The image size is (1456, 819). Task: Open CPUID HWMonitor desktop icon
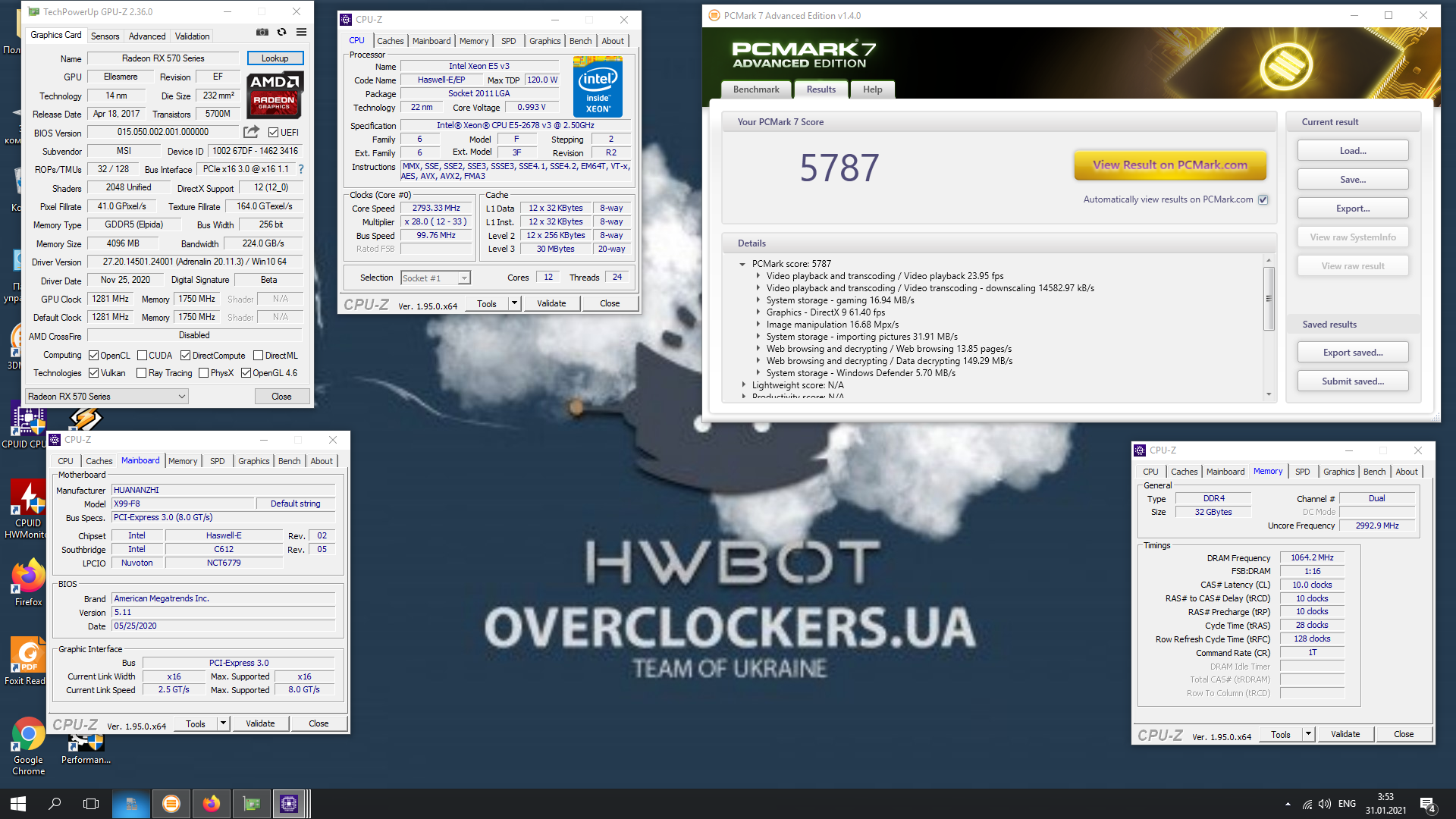tap(27, 510)
